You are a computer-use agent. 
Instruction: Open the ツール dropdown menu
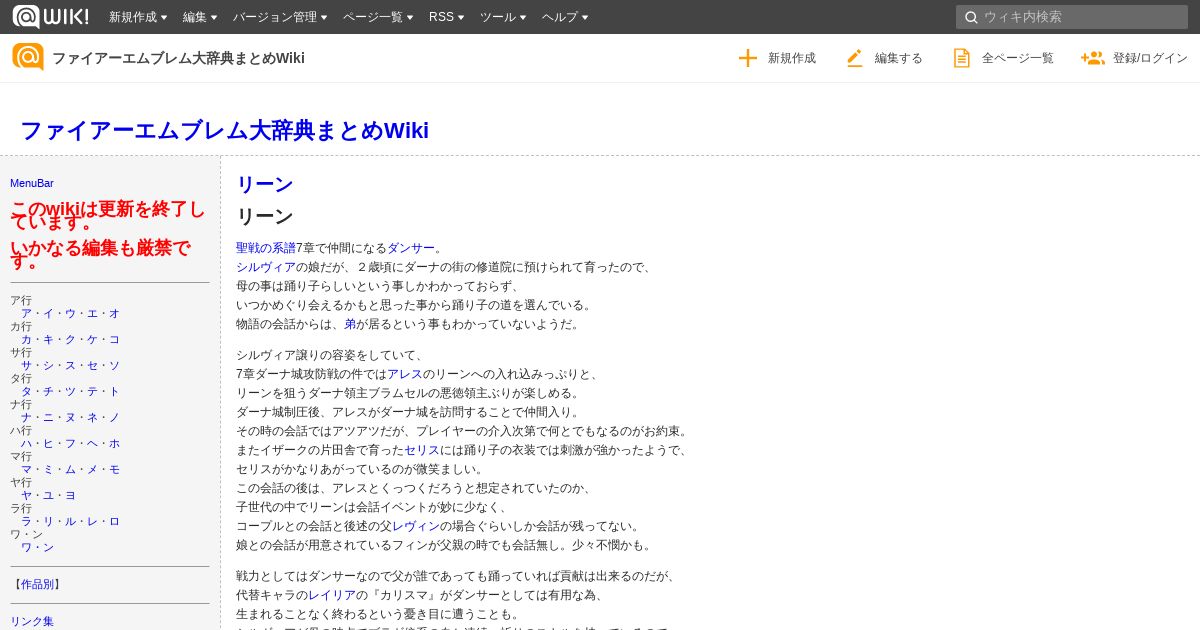[503, 17]
